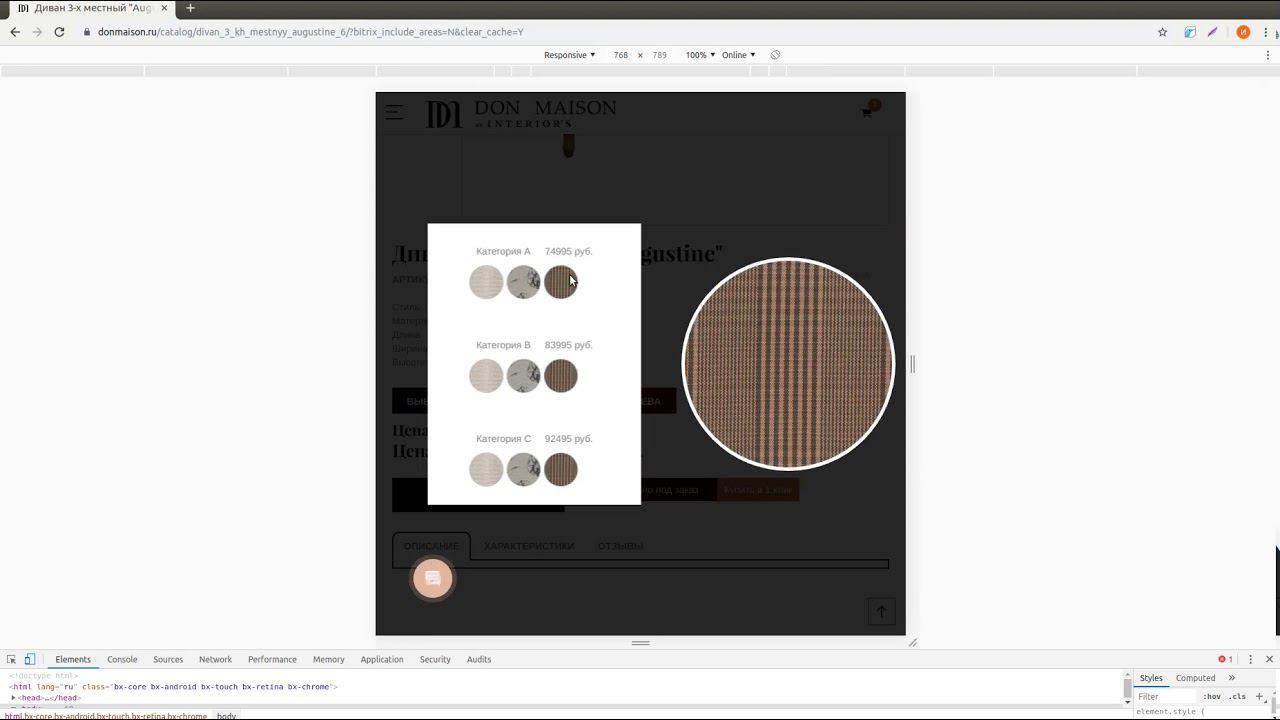
Task: Open the 100% zoom dropdown
Action: click(700, 55)
